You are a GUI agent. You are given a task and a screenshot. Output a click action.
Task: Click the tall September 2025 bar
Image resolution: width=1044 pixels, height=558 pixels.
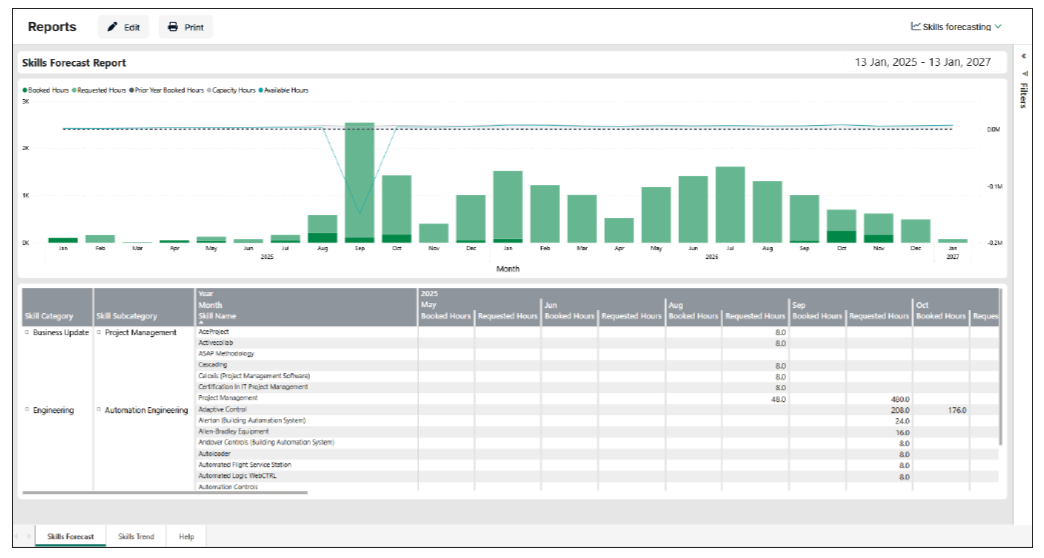(359, 180)
